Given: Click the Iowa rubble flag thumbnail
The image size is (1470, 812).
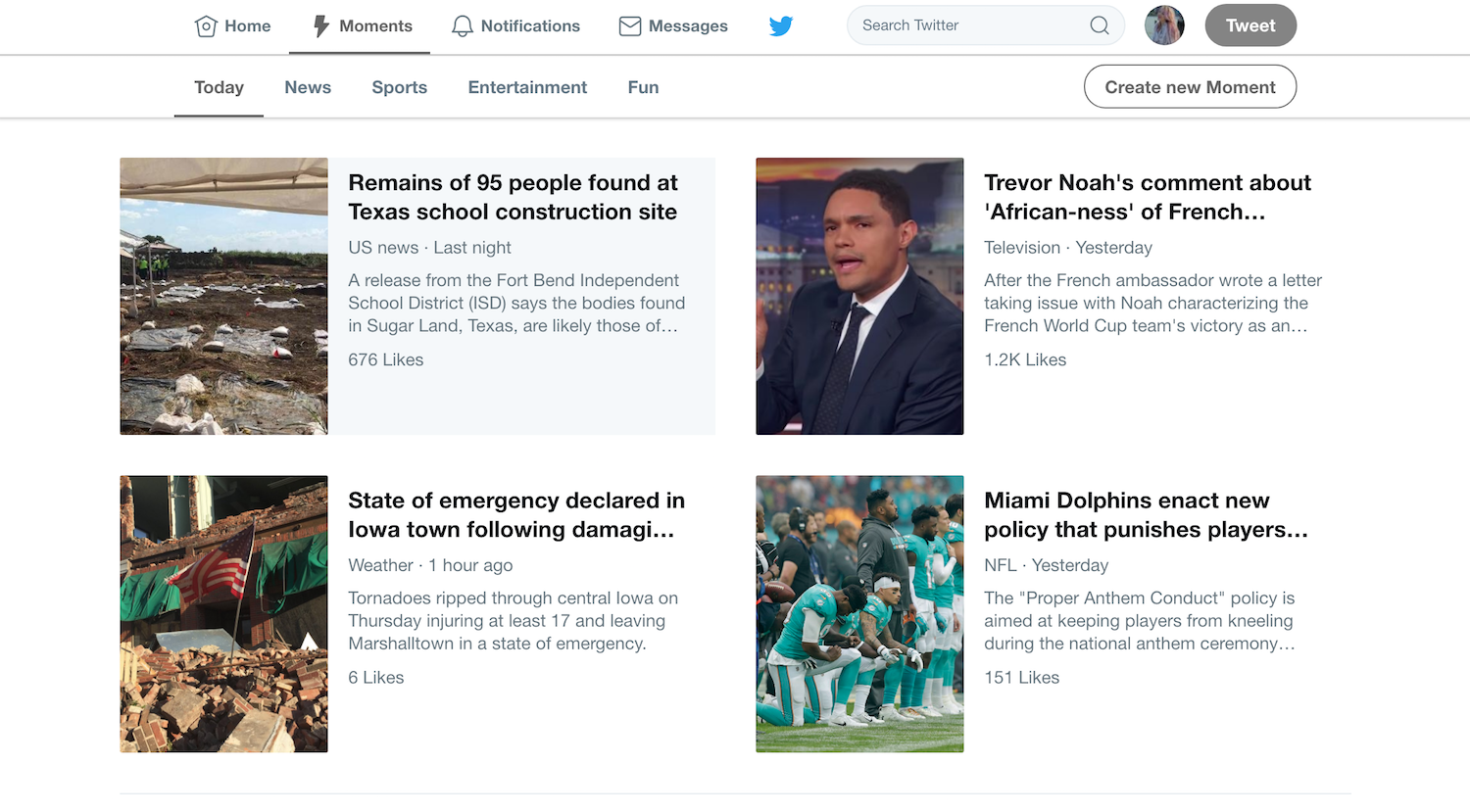Looking at the screenshot, I should 223,614.
